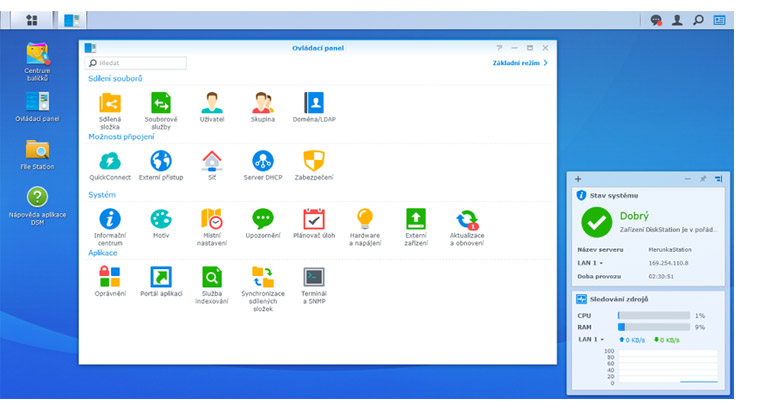Viewport: 760px width, 410px height.
Task: Open widget panel options icon
Action: [x=718, y=179]
